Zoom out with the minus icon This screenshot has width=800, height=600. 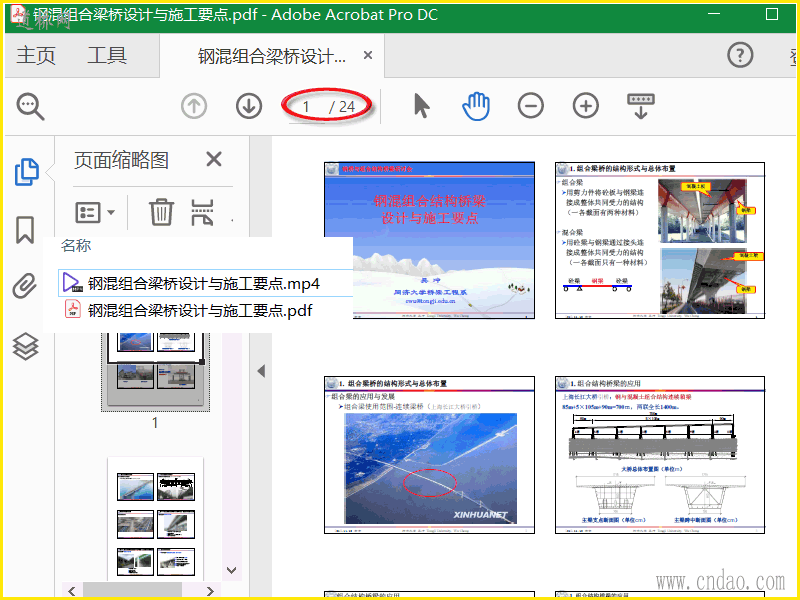pyautogui.click(x=531, y=106)
